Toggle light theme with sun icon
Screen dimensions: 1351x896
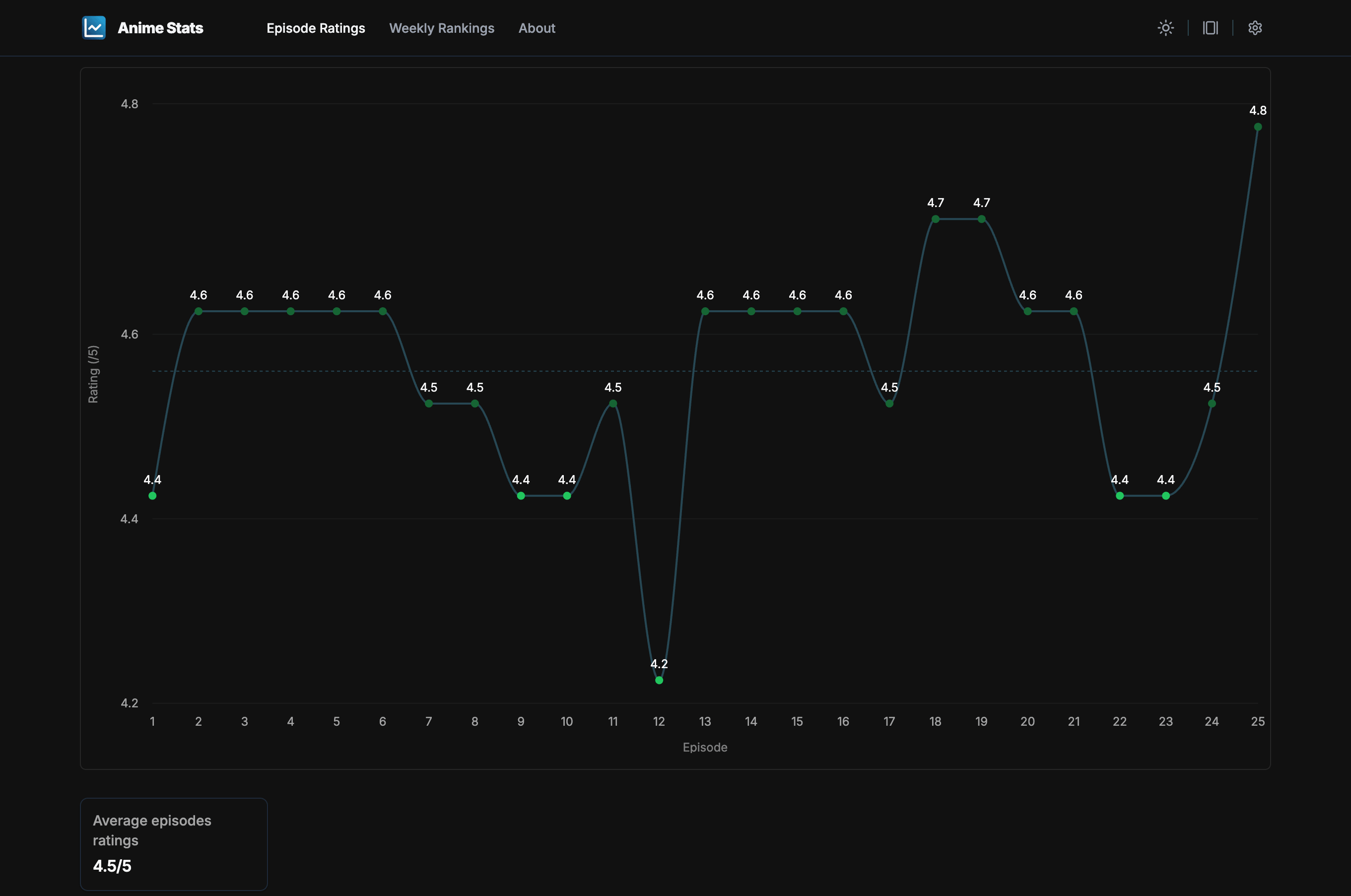[1165, 27]
